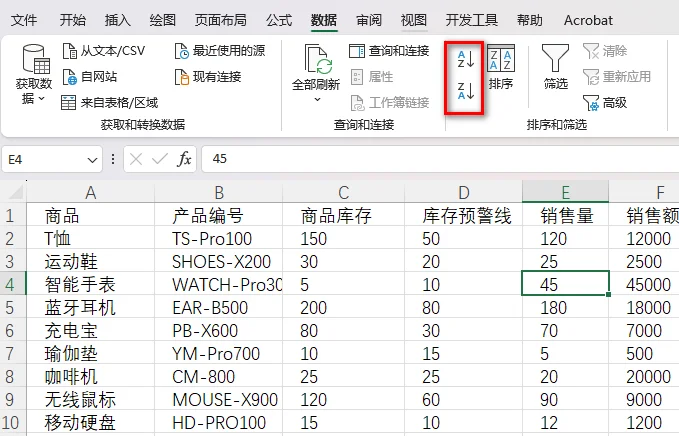Select row 10 header
The width and height of the screenshot is (679, 436).
[12, 422]
